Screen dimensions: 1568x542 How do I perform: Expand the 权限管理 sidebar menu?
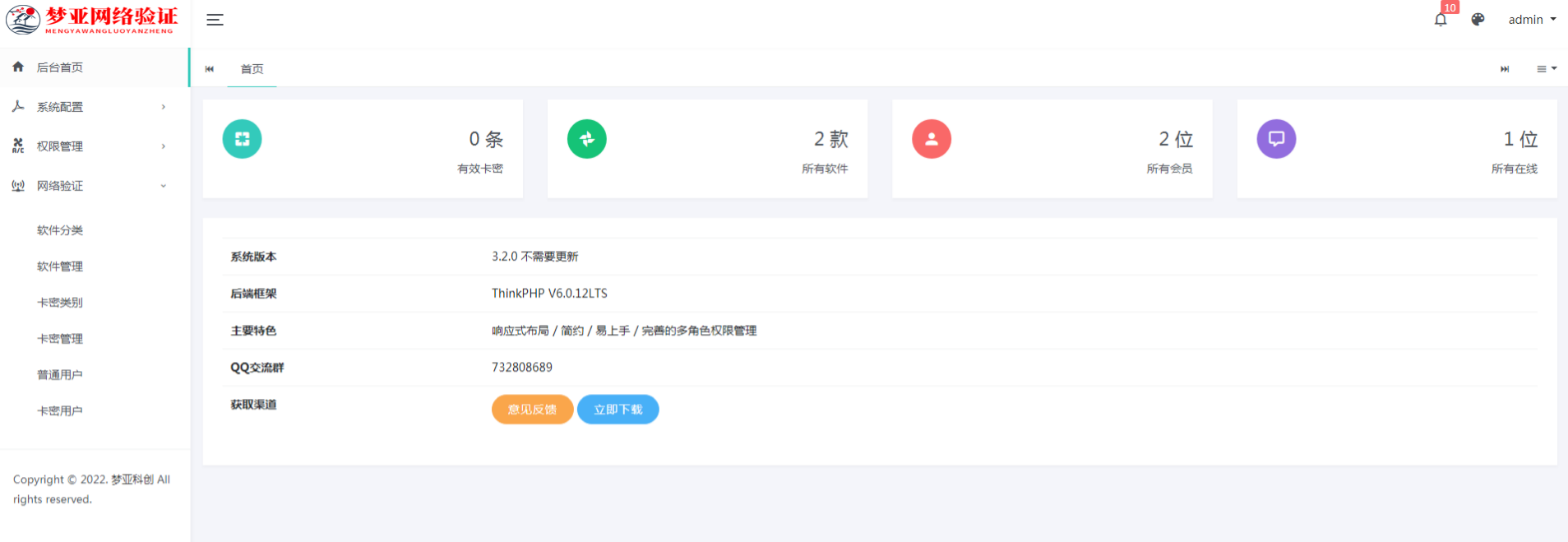89,146
